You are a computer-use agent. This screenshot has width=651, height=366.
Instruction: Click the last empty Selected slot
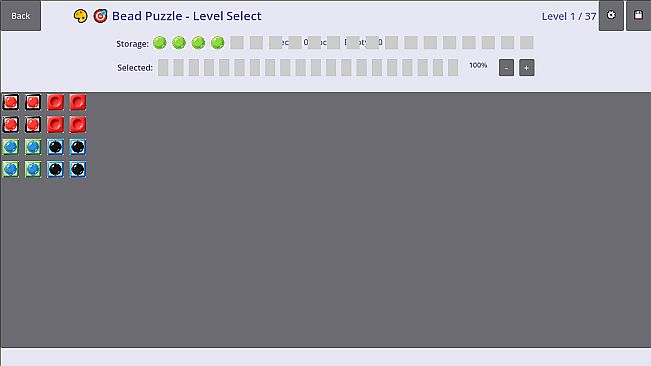pos(453,68)
